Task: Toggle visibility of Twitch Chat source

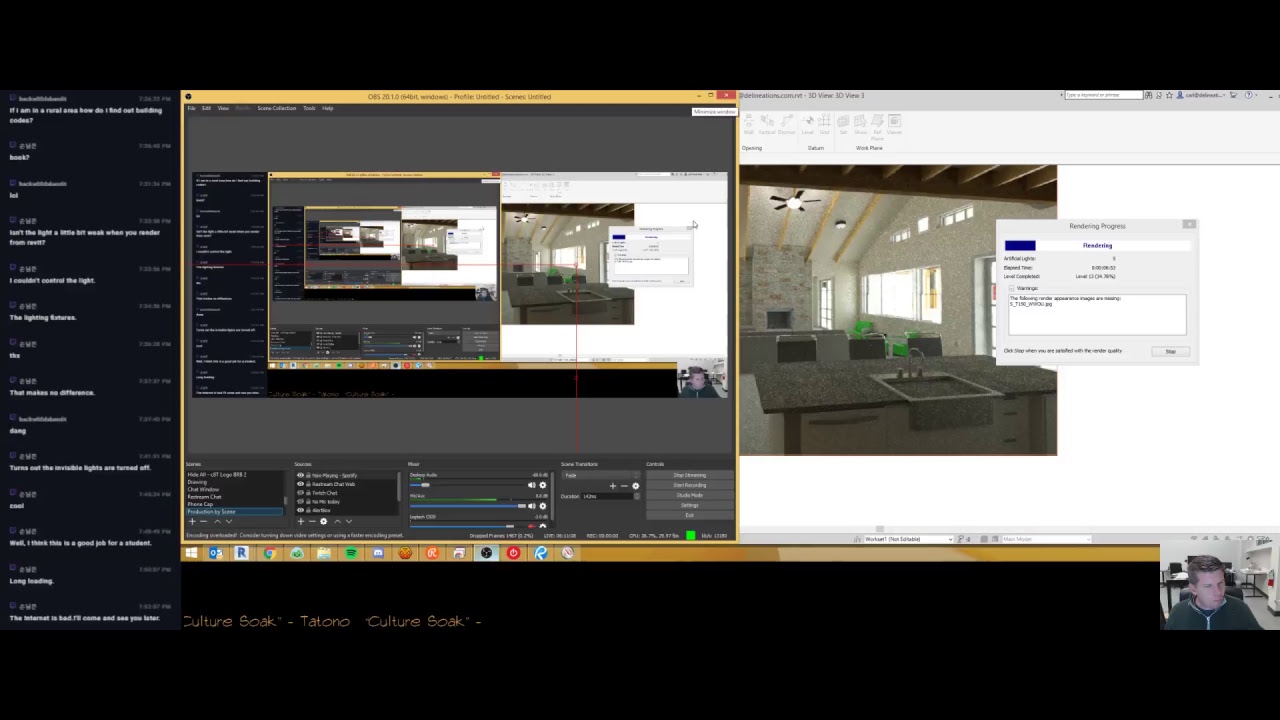Action: tap(300, 493)
